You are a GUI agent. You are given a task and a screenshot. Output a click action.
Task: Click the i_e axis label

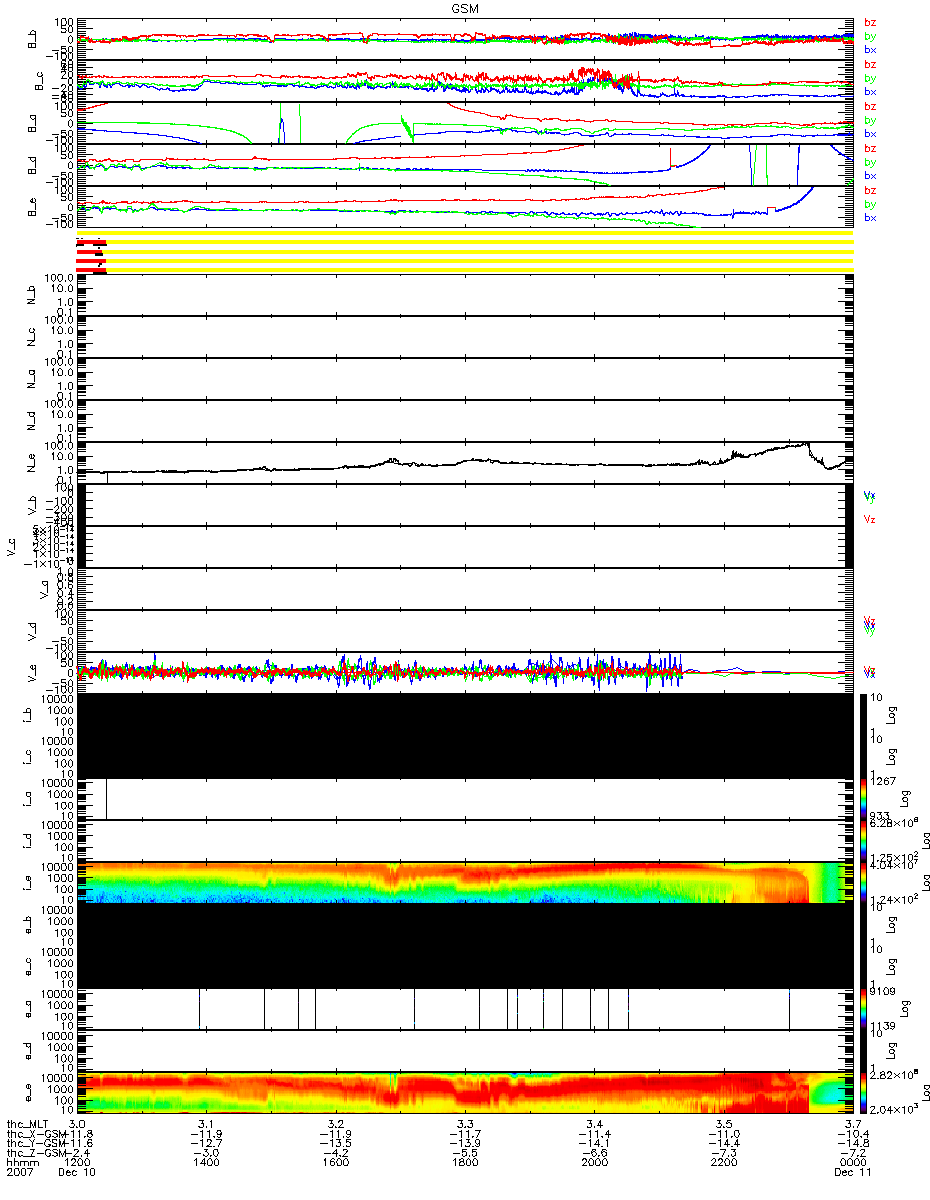29,883
